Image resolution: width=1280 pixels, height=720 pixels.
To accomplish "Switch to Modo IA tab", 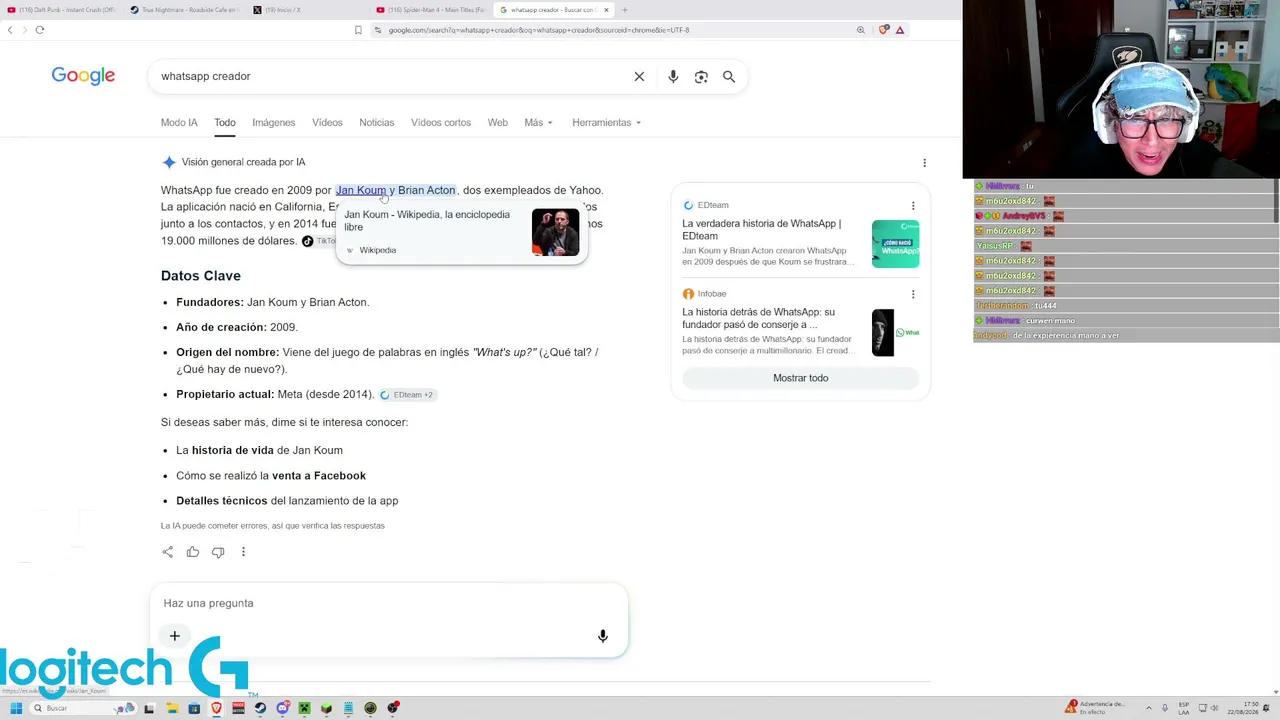I will pyautogui.click(x=179, y=123).
